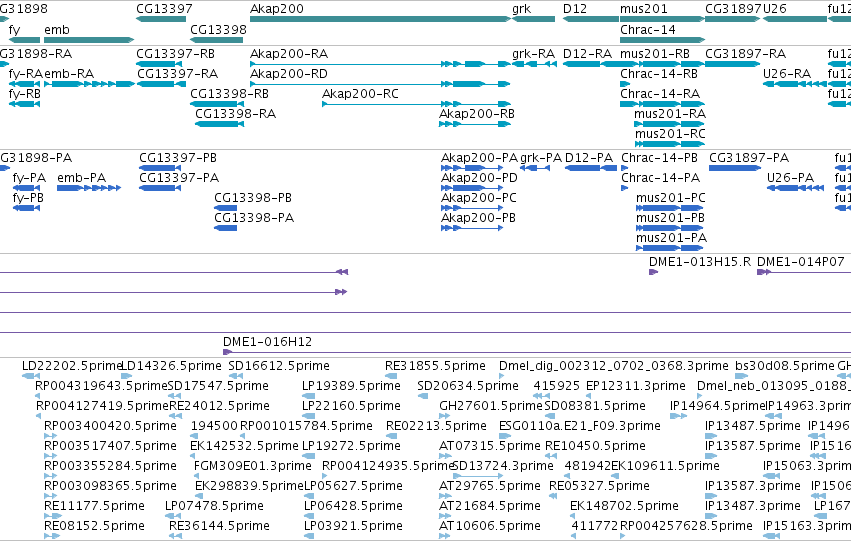Click EST RE31855.5prime label
Screen dimensions: 851x541
pos(435,366)
